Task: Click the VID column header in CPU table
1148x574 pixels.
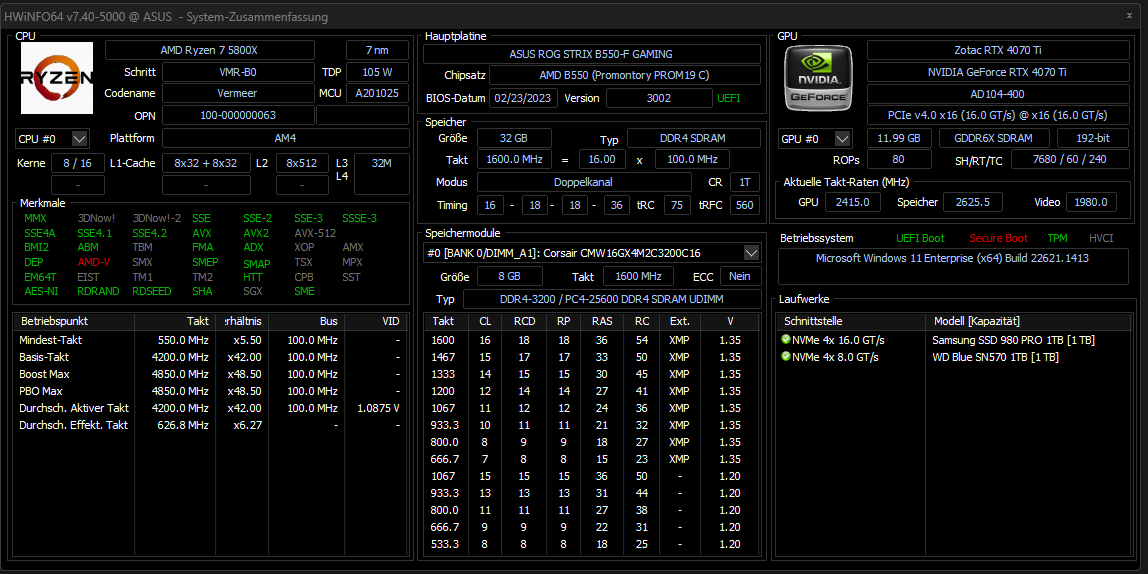Action: (376, 321)
